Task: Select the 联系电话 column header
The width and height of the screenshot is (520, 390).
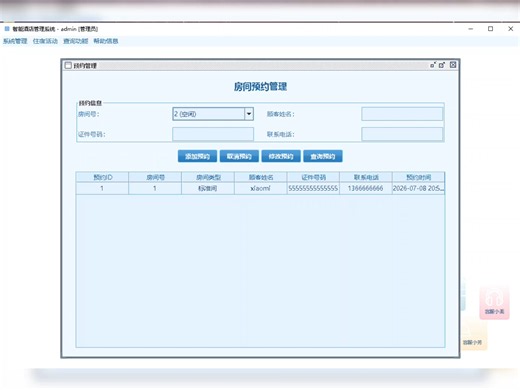Action: 366,177
